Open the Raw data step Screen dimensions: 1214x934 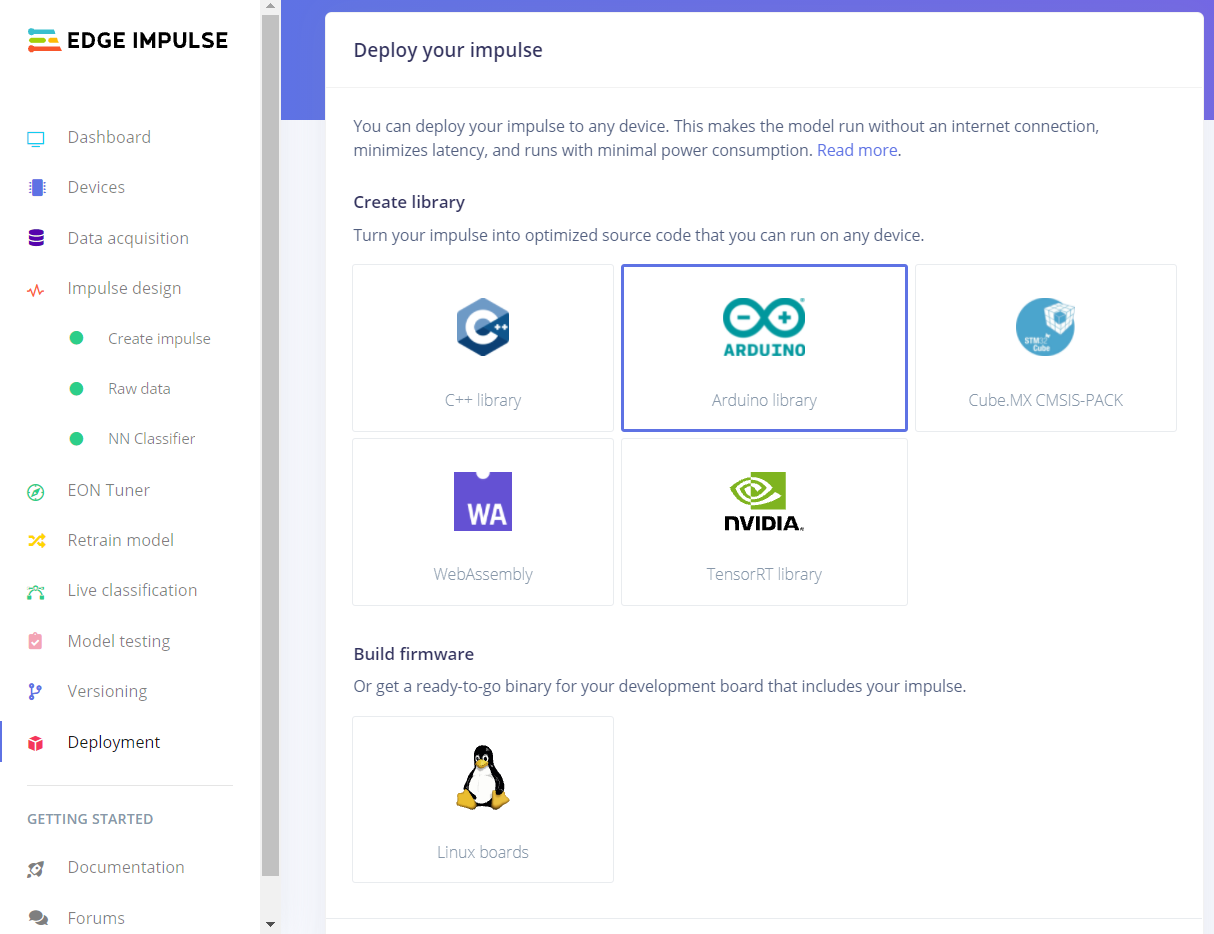pos(139,388)
